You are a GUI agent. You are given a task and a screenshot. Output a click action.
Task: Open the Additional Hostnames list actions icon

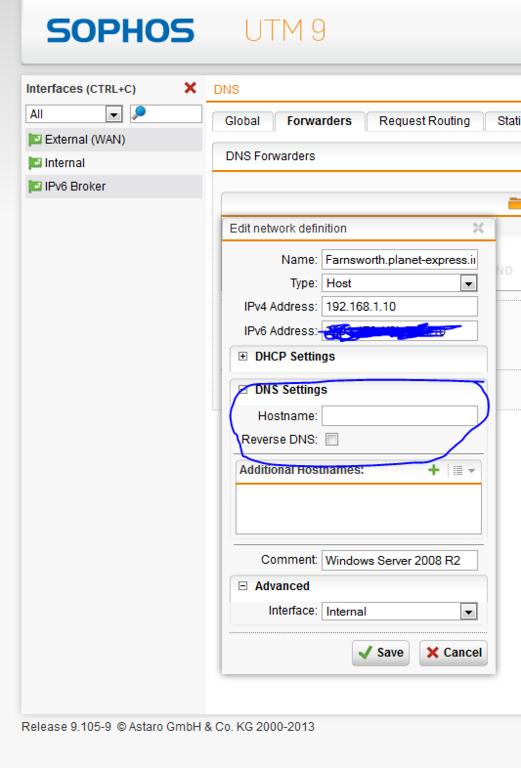(x=463, y=471)
